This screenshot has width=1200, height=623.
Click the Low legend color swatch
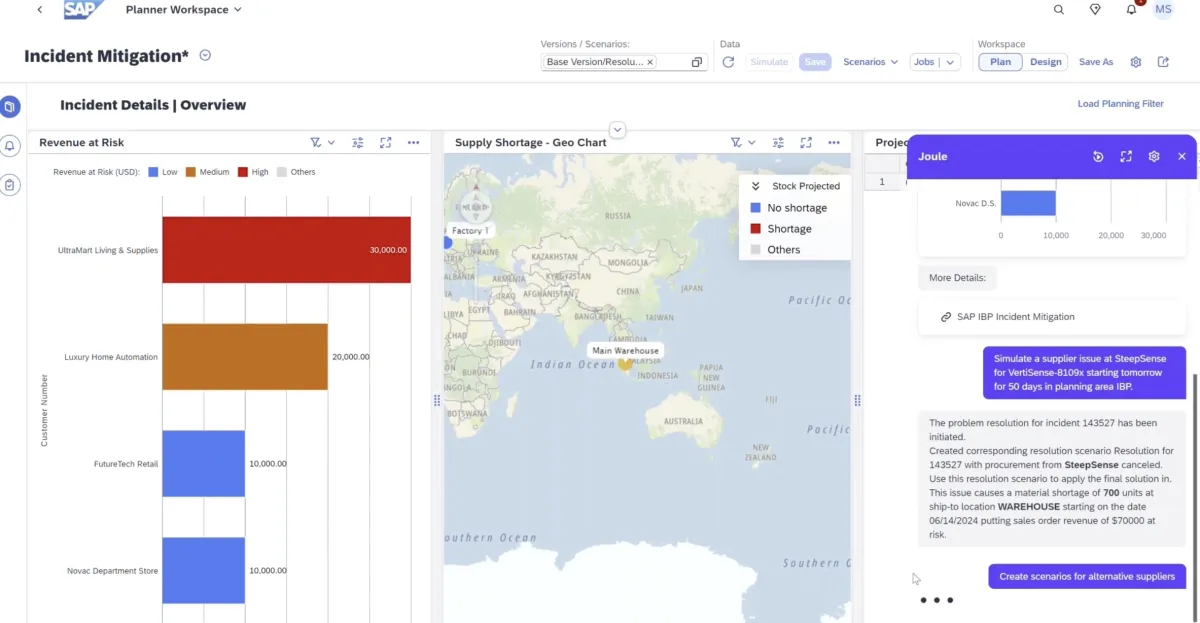(153, 172)
